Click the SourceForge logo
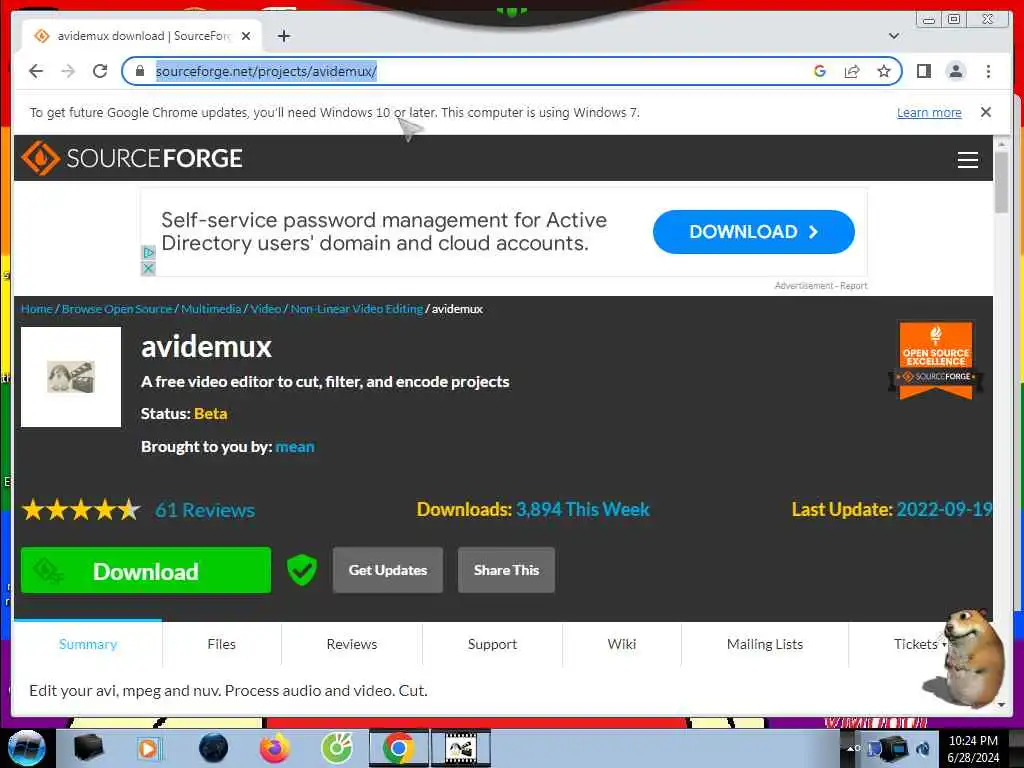Screen dimensions: 1024x768 click(132, 158)
